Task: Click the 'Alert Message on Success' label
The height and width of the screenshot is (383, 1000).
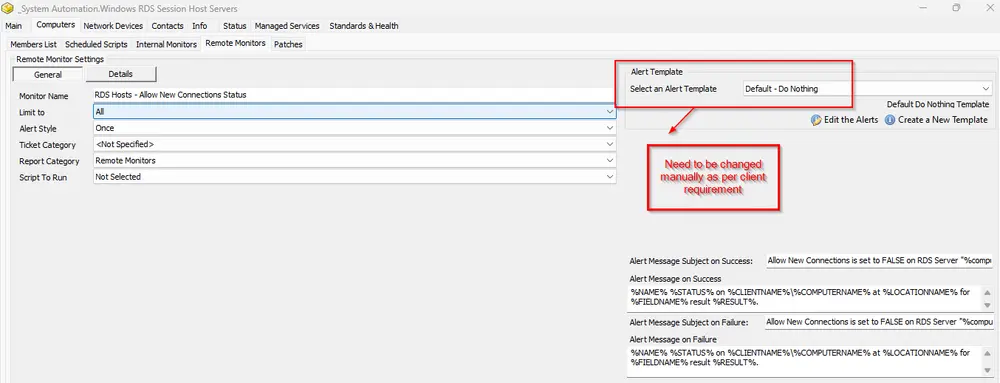Action: click(x=675, y=279)
